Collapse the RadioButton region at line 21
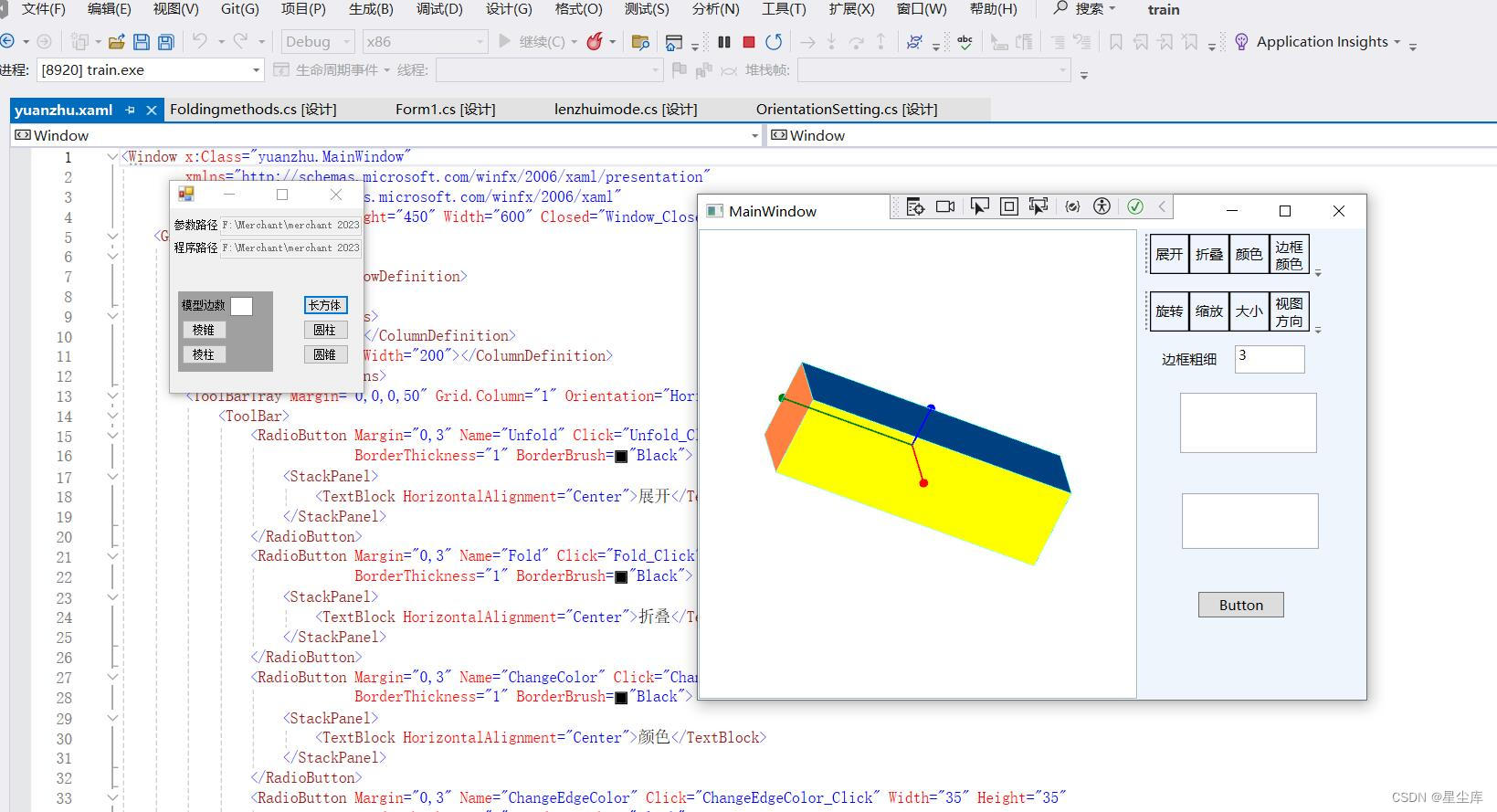Screen dimensions: 1497x812 pos(112,556)
